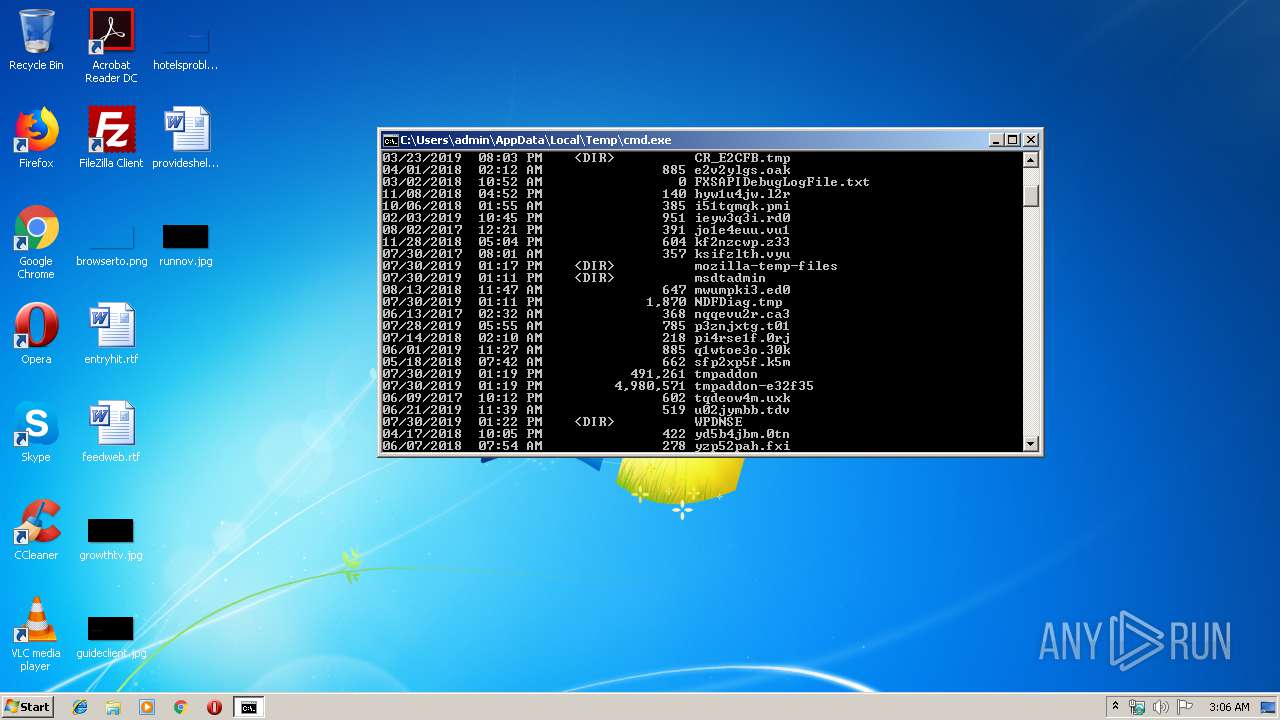Click cmd window scroll up arrow
The image size is (1280, 720).
coord(1031,160)
